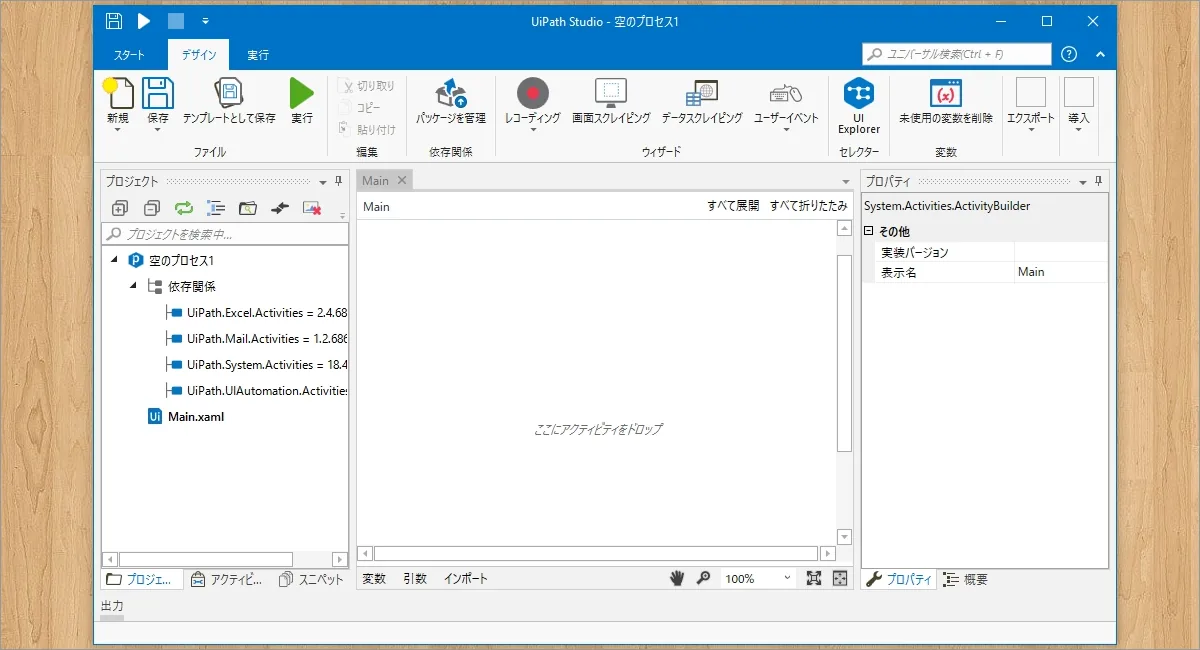Open the dropdown arrow under ユーザーイベント
The width and height of the screenshot is (1200, 650).
(786, 130)
